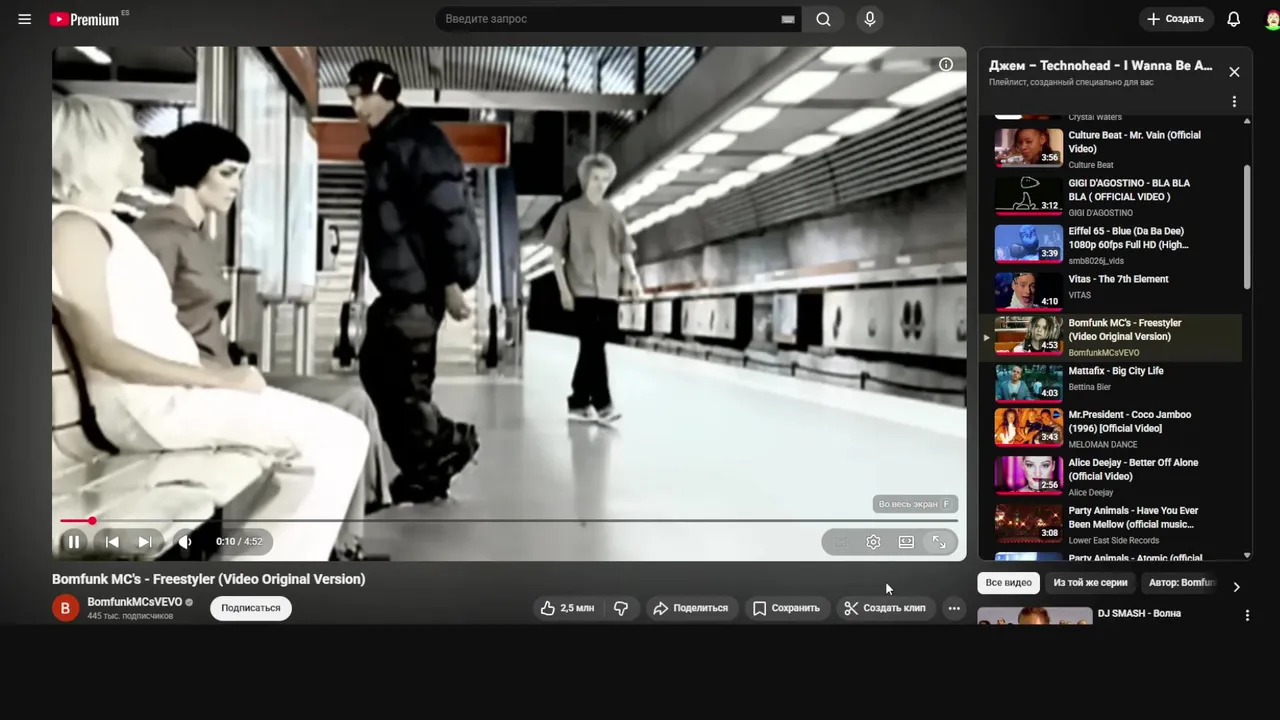Screen dimensions: 1280x720
Task: Skip to next video
Action: 145,542
